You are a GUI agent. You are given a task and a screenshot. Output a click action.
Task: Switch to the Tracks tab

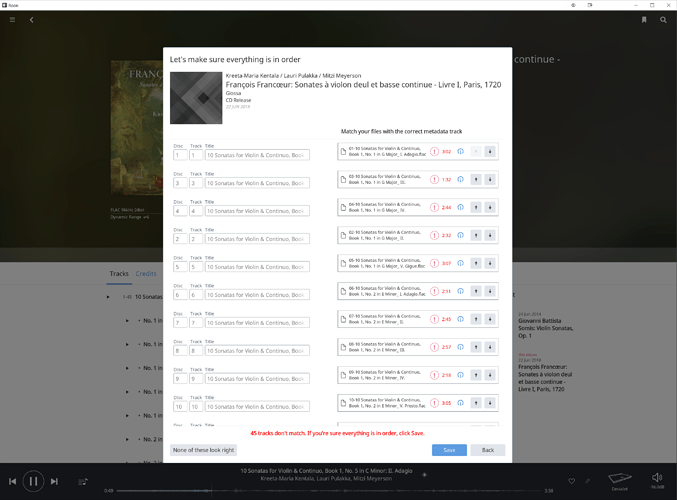tap(119, 274)
